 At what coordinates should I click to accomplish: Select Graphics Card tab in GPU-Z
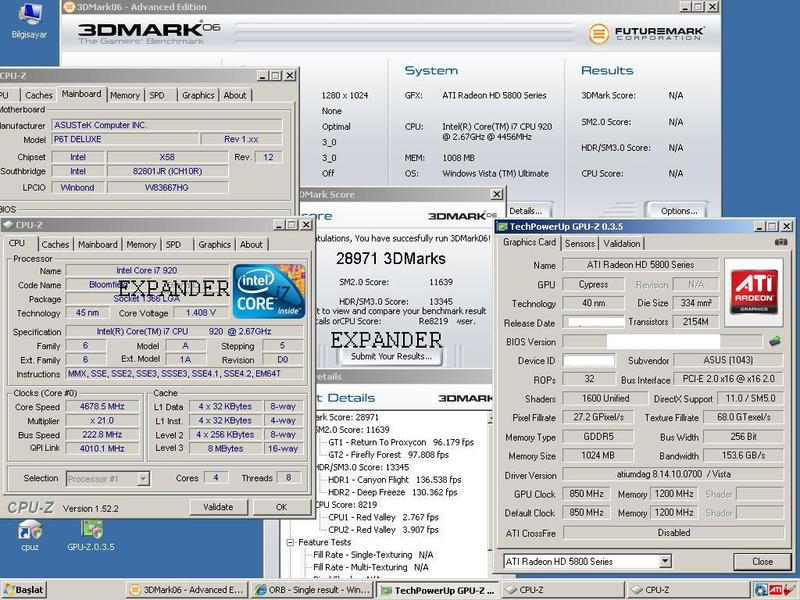[529, 242]
